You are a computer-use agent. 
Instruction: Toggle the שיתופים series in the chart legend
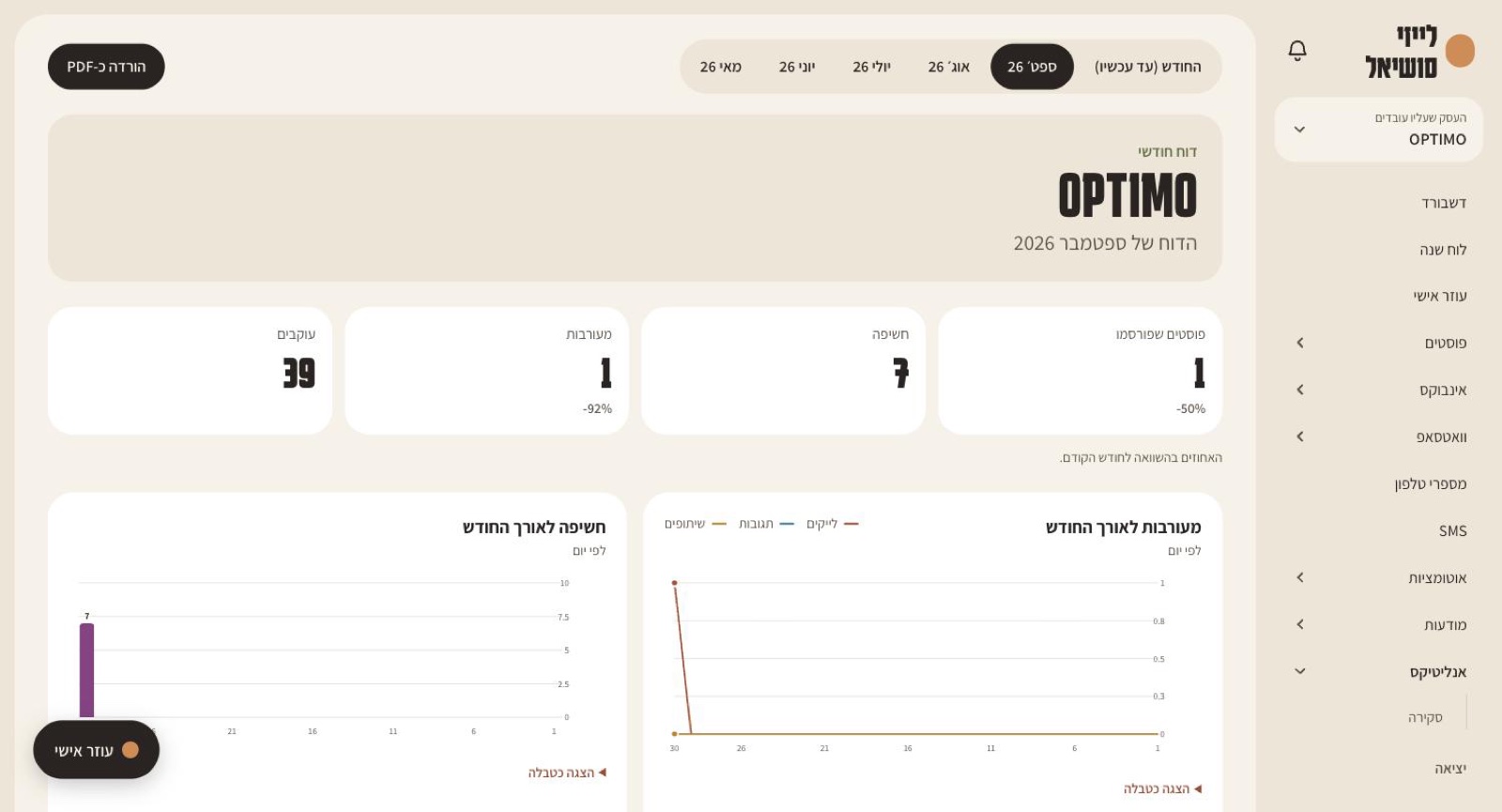696,524
